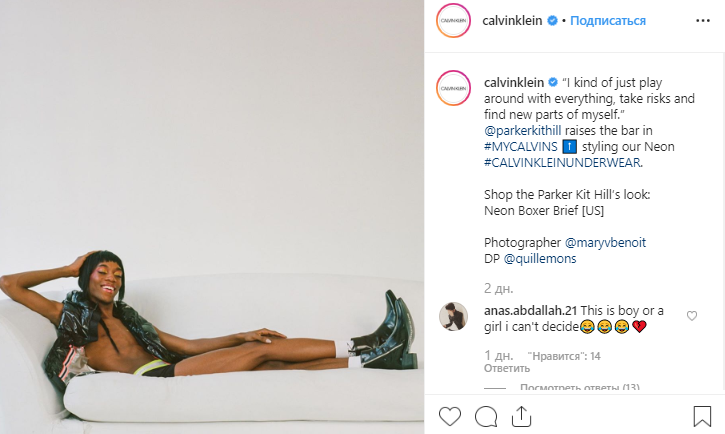725x434 pixels.
Task: Expand Посмотреть ответы (13) replies
Action: (x=580, y=387)
